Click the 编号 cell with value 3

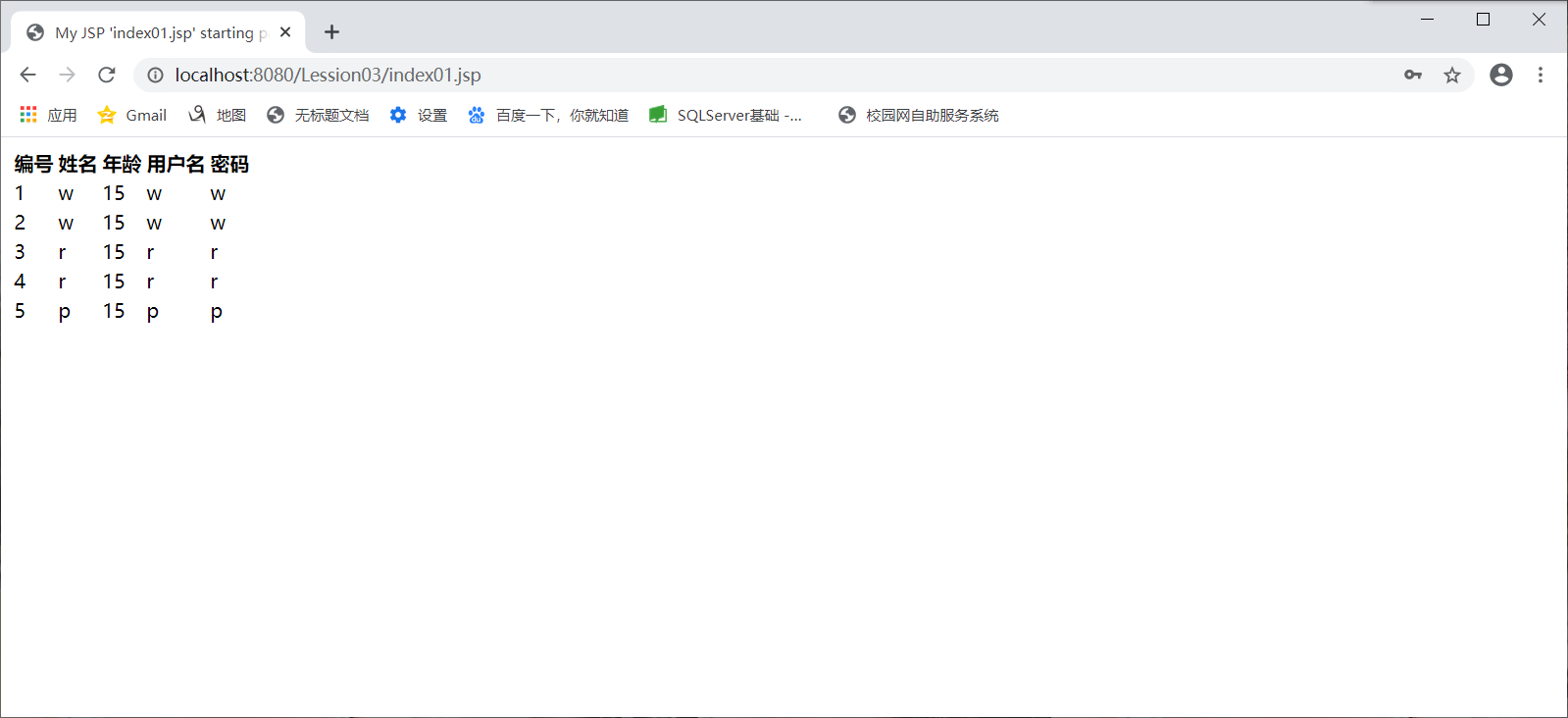[x=20, y=252]
